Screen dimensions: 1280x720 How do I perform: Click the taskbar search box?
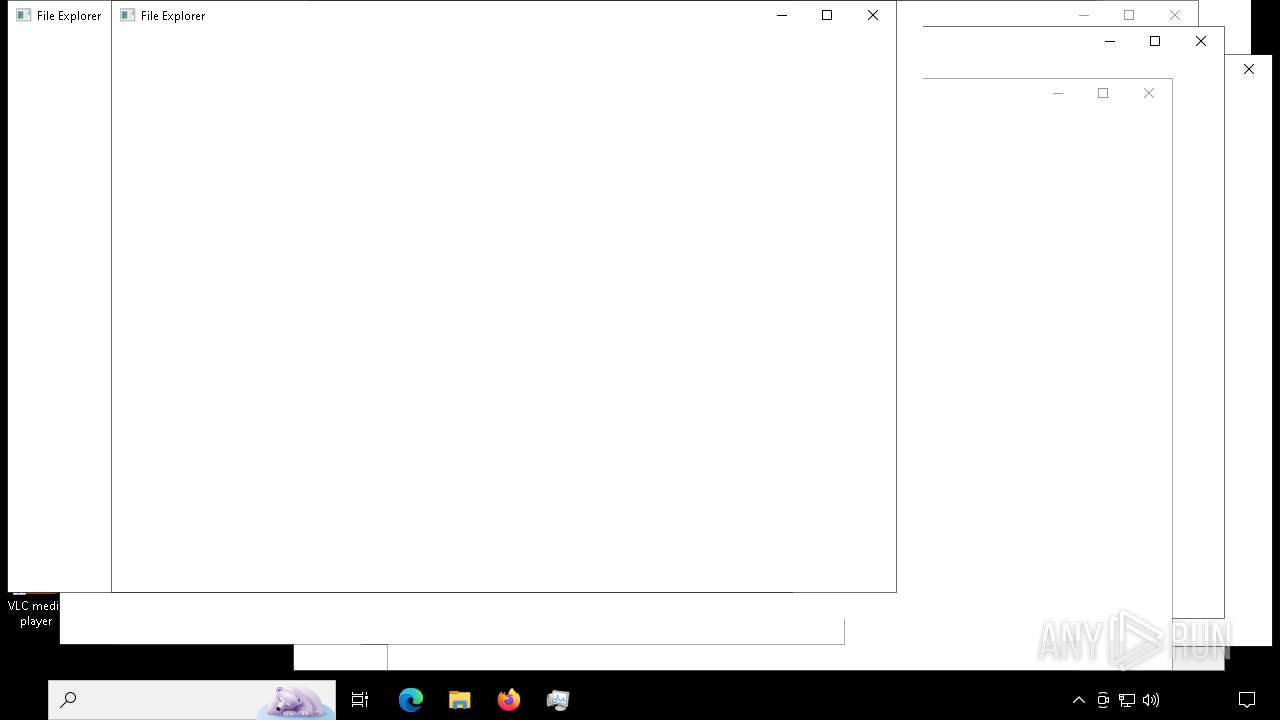192,700
